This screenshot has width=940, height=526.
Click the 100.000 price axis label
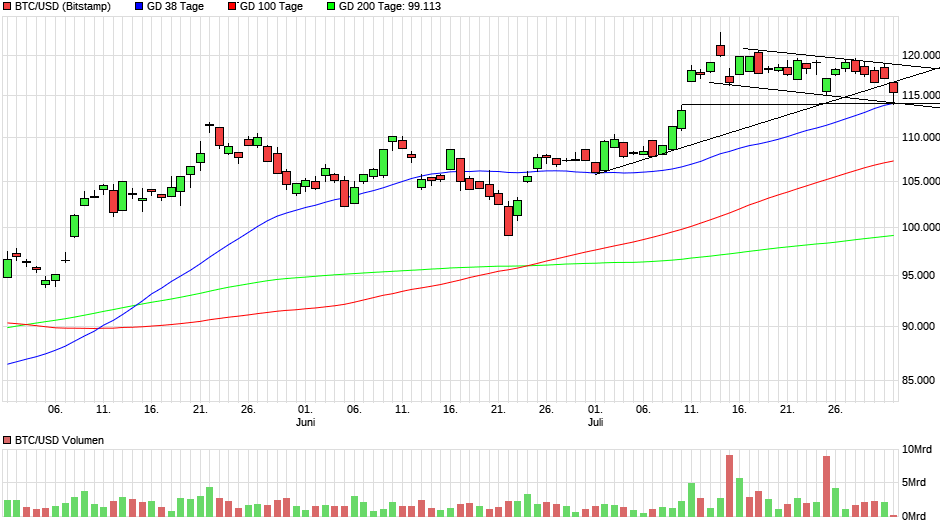(921, 227)
